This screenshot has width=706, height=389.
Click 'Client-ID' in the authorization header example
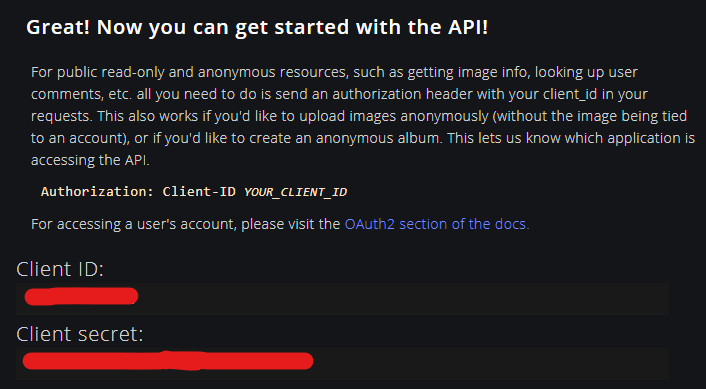click(199, 191)
